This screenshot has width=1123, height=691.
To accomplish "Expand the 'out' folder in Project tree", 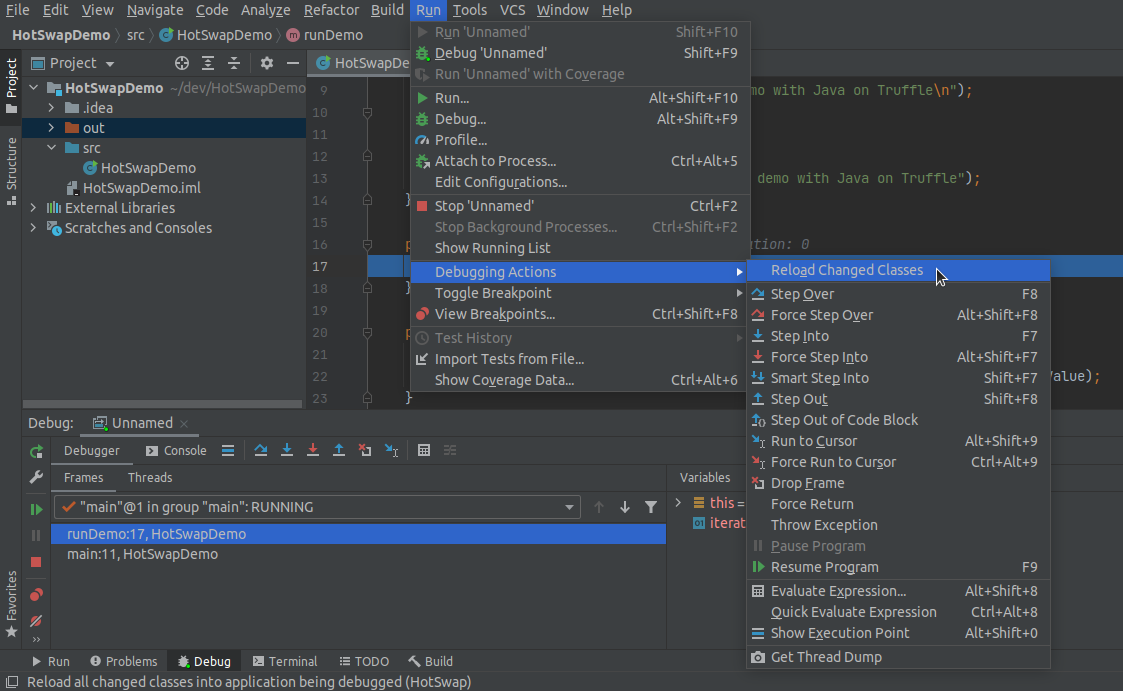I will 51,128.
